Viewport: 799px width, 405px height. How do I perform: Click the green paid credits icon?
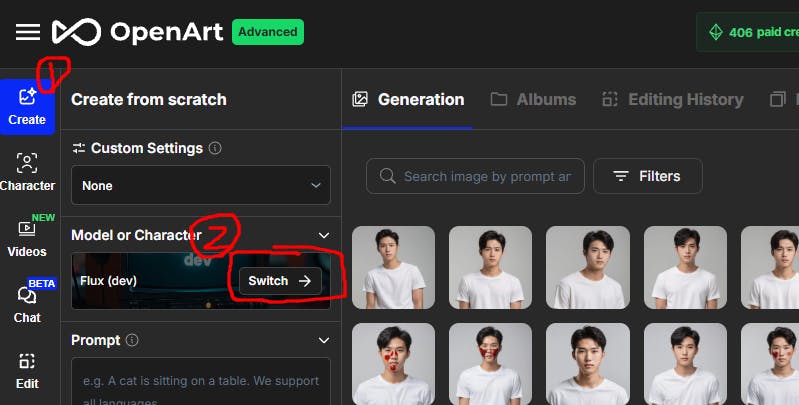pyautogui.click(x=715, y=32)
